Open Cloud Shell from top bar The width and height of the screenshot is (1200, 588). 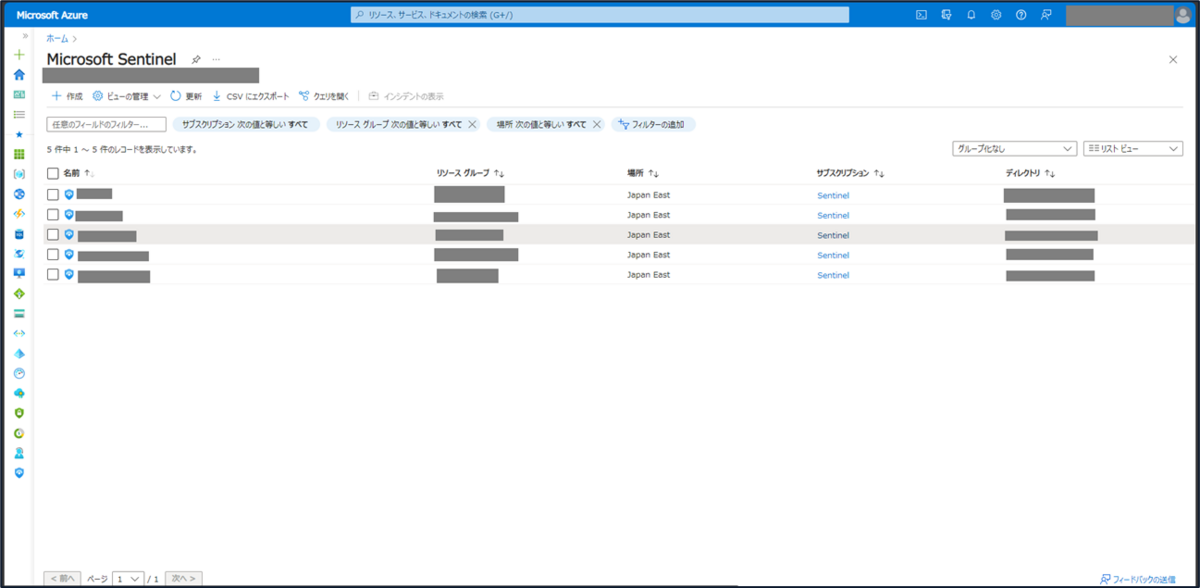(922, 15)
